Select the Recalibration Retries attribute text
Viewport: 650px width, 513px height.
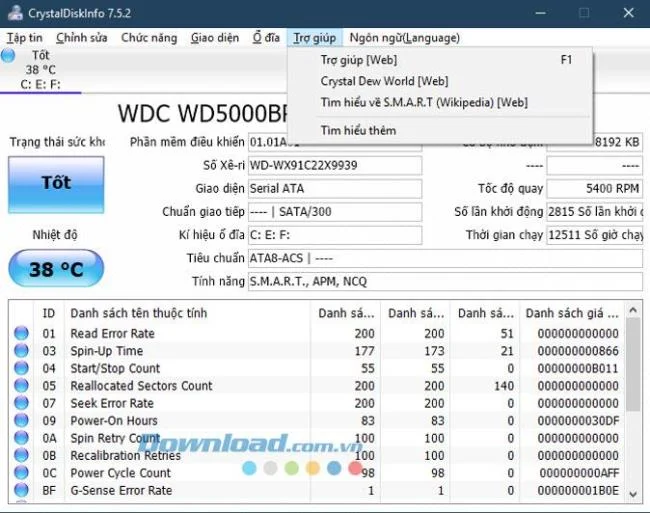pyautogui.click(x=126, y=455)
